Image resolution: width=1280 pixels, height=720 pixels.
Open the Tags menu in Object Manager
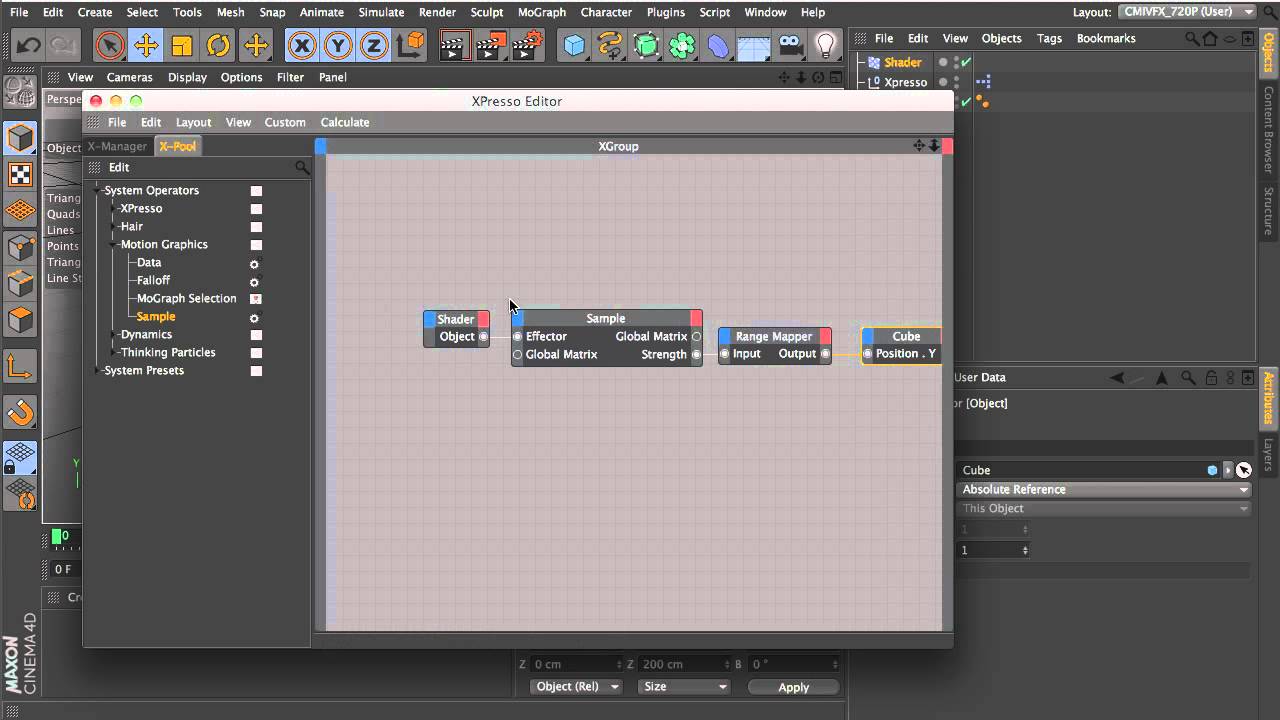coord(1049,38)
